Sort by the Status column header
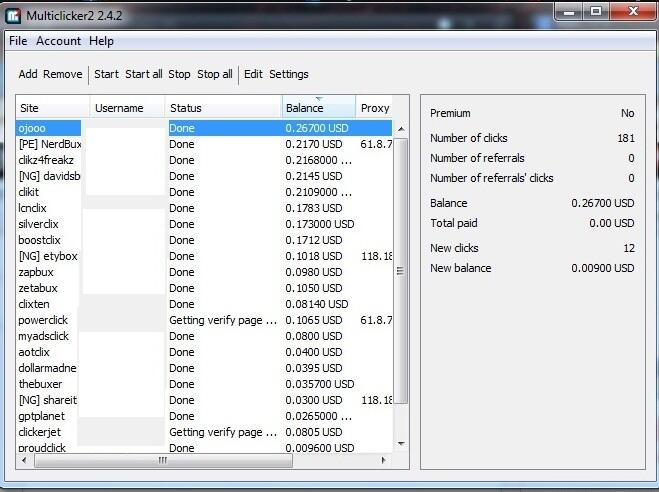Viewport: 659px width, 492px height. pyautogui.click(x=223, y=108)
